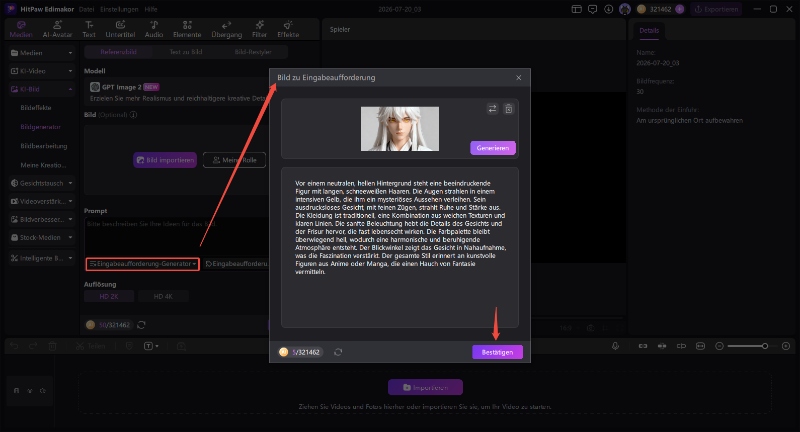
Task: Click the timeline zoom slider handle
Action: (765, 346)
